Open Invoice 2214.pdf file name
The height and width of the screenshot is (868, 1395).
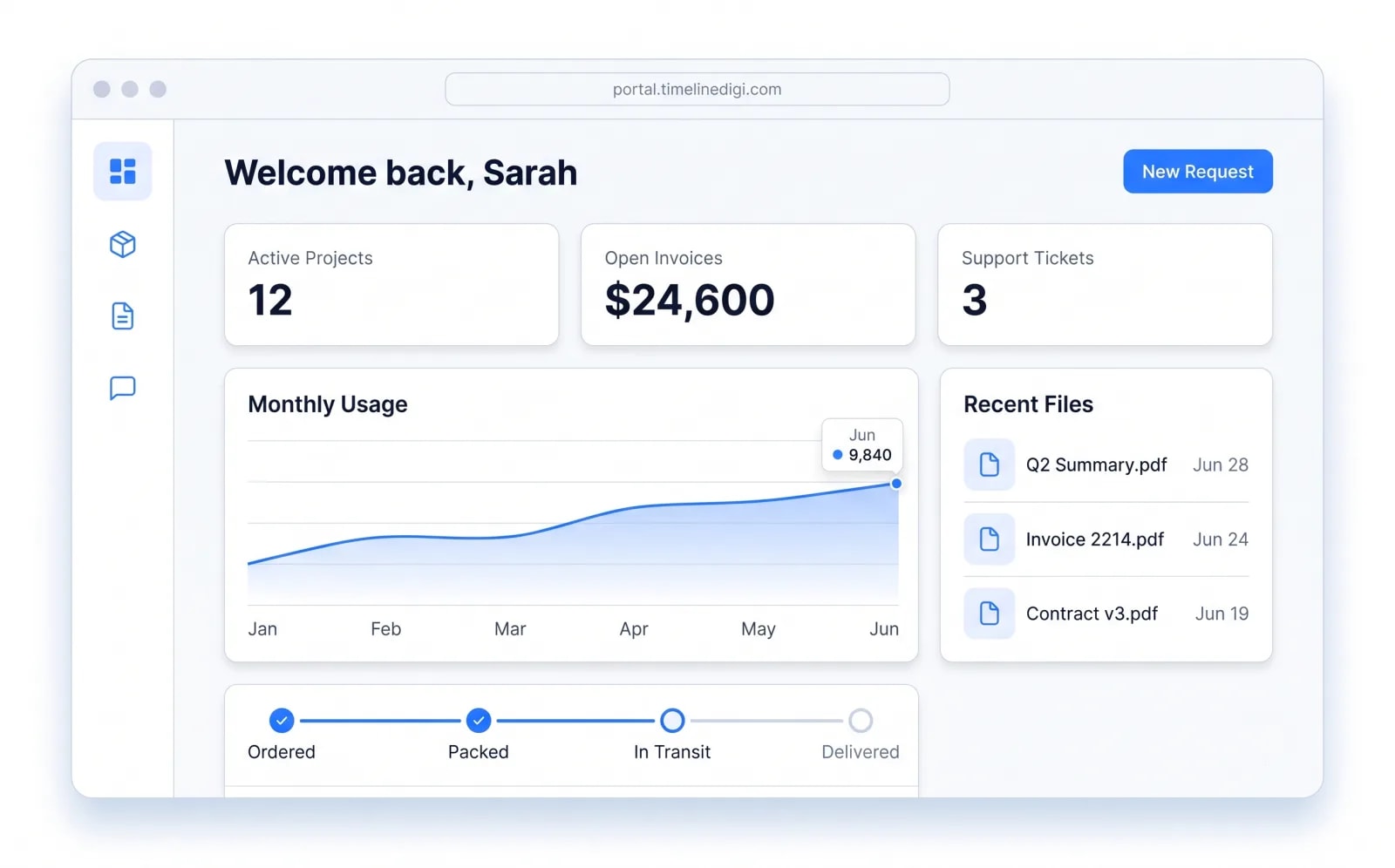point(1095,539)
